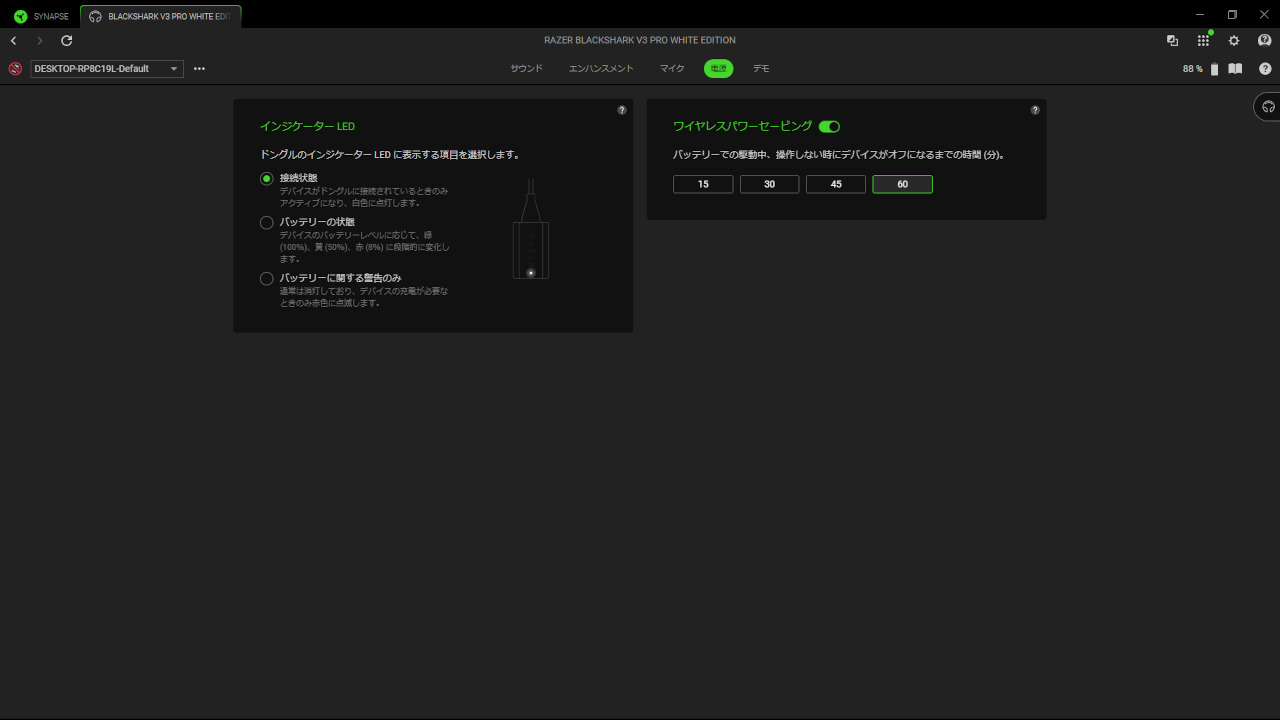
Task: Select the green 電源 tab
Action: tap(718, 69)
